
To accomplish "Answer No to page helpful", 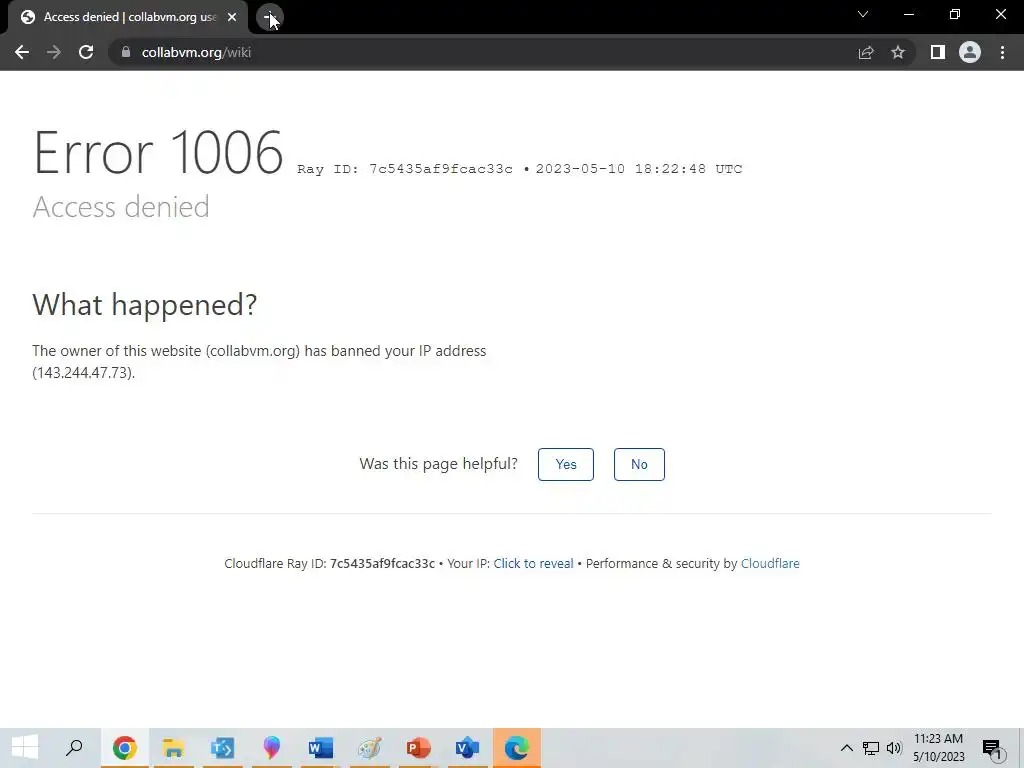I will coord(639,464).
